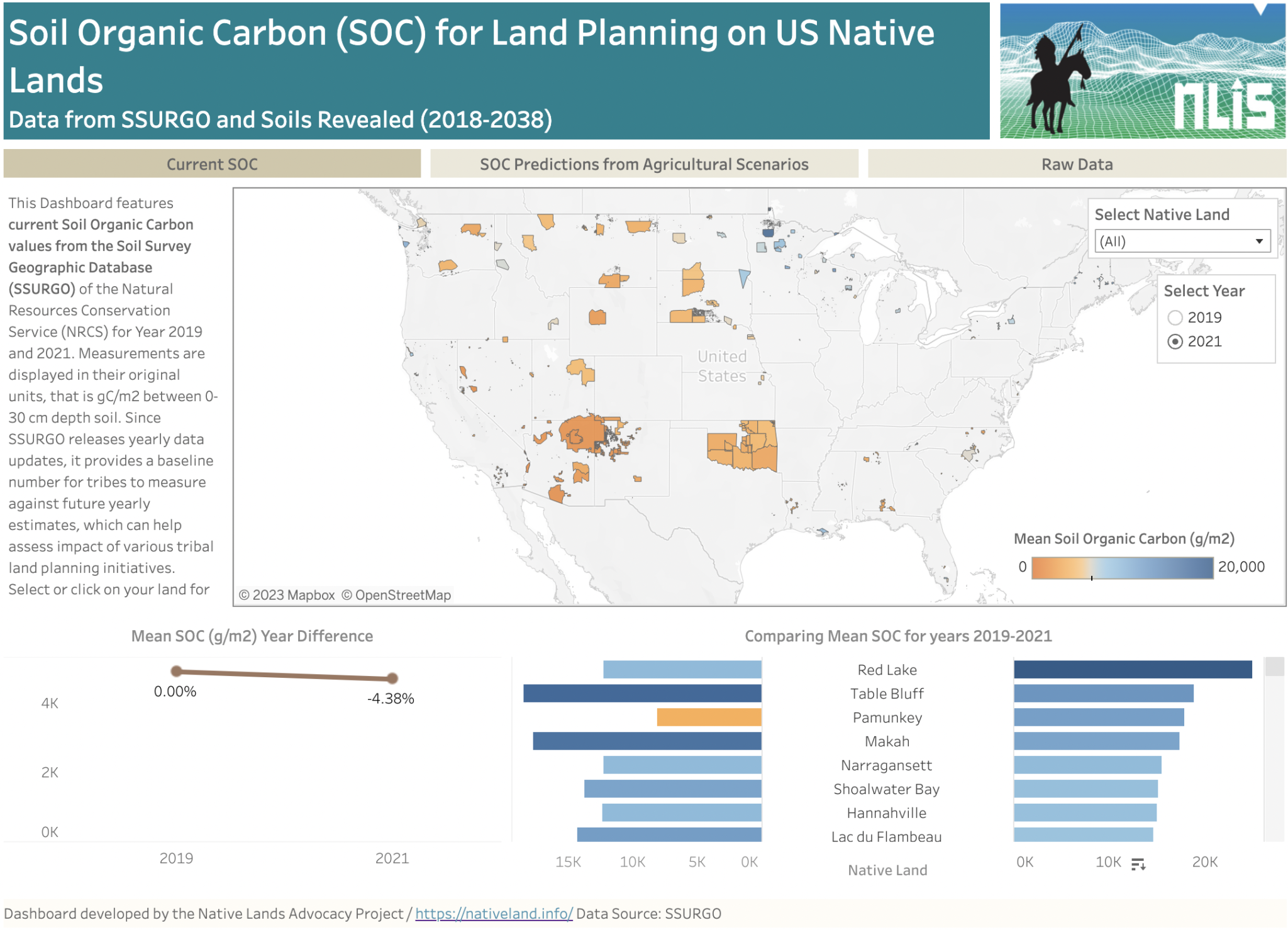Click the Shoalwater Bay bar
The height and width of the screenshot is (930, 1288).
click(1086, 789)
